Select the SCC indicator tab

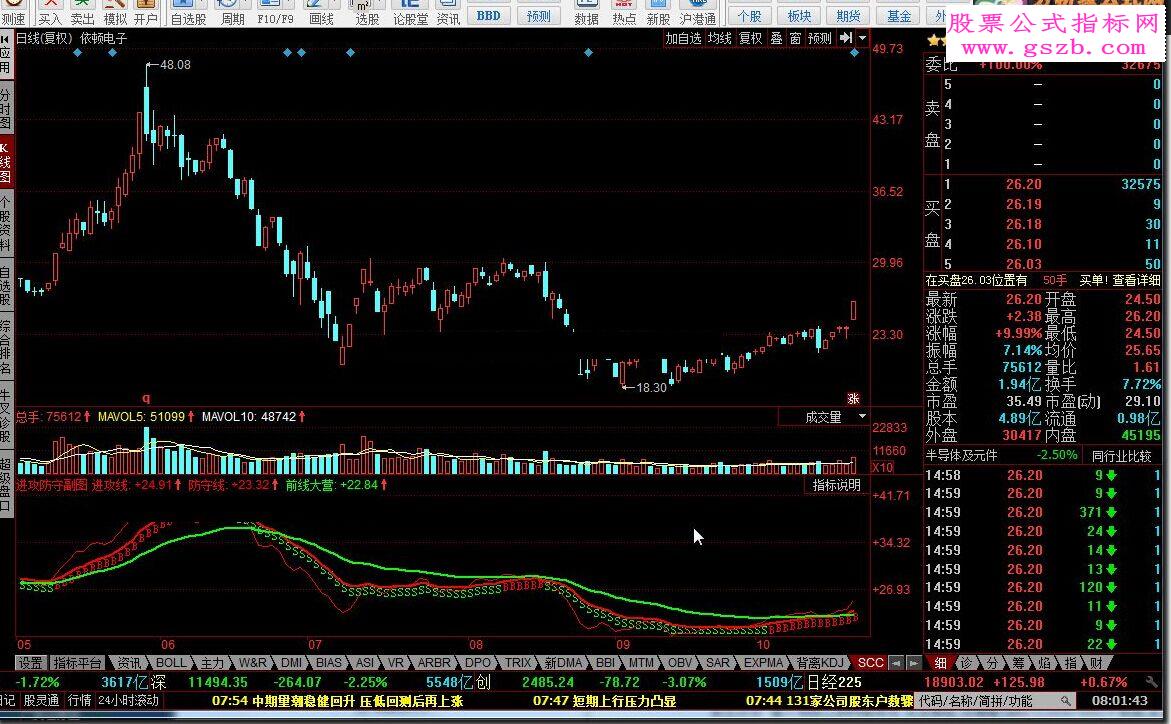(x=870, y=663)
